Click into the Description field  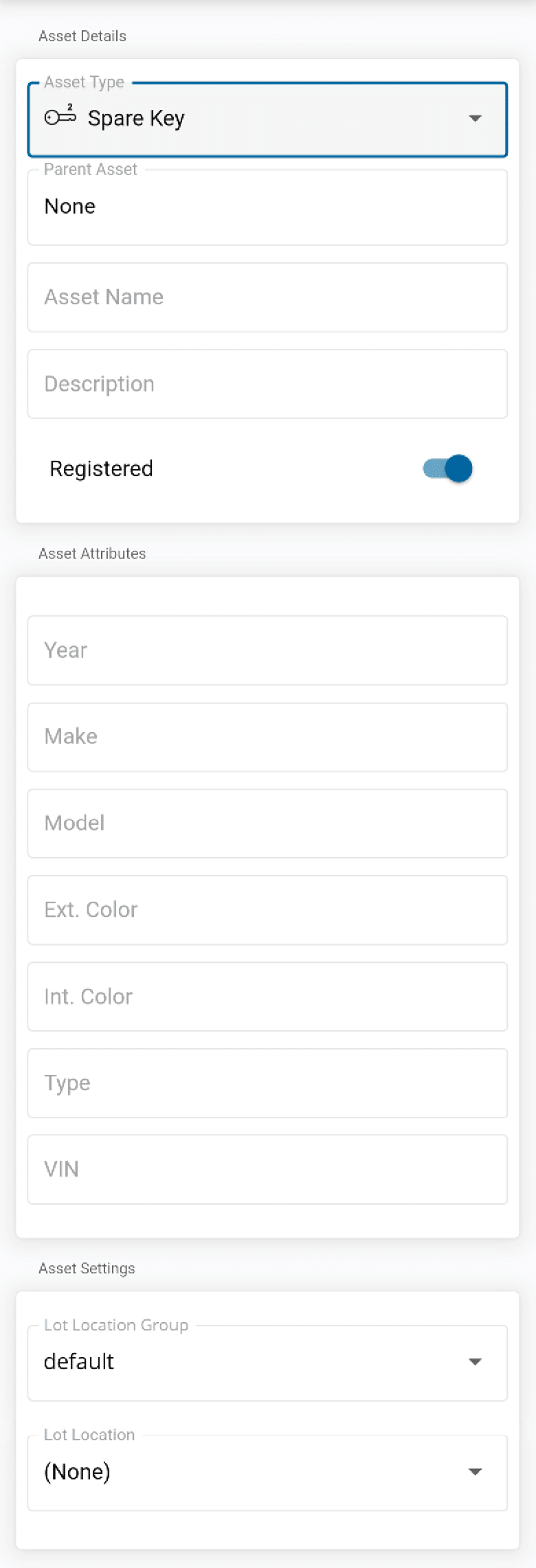pos(267,384)
